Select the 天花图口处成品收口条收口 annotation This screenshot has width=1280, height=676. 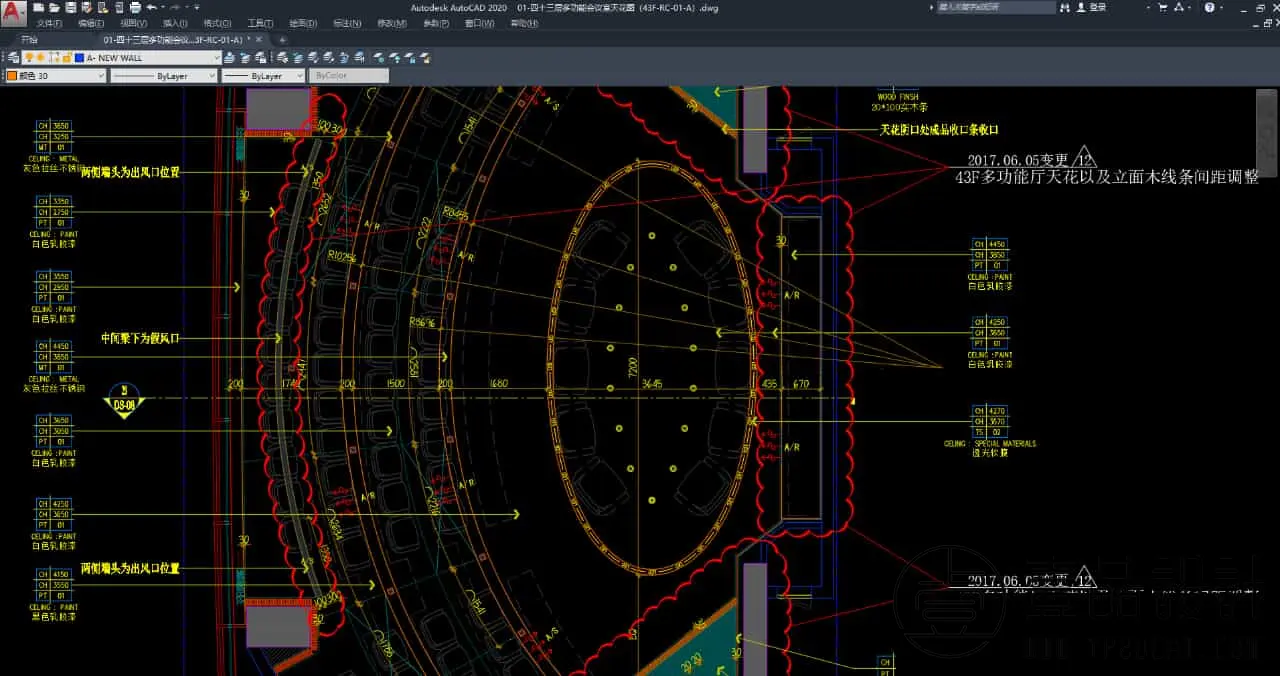[939, 130]
